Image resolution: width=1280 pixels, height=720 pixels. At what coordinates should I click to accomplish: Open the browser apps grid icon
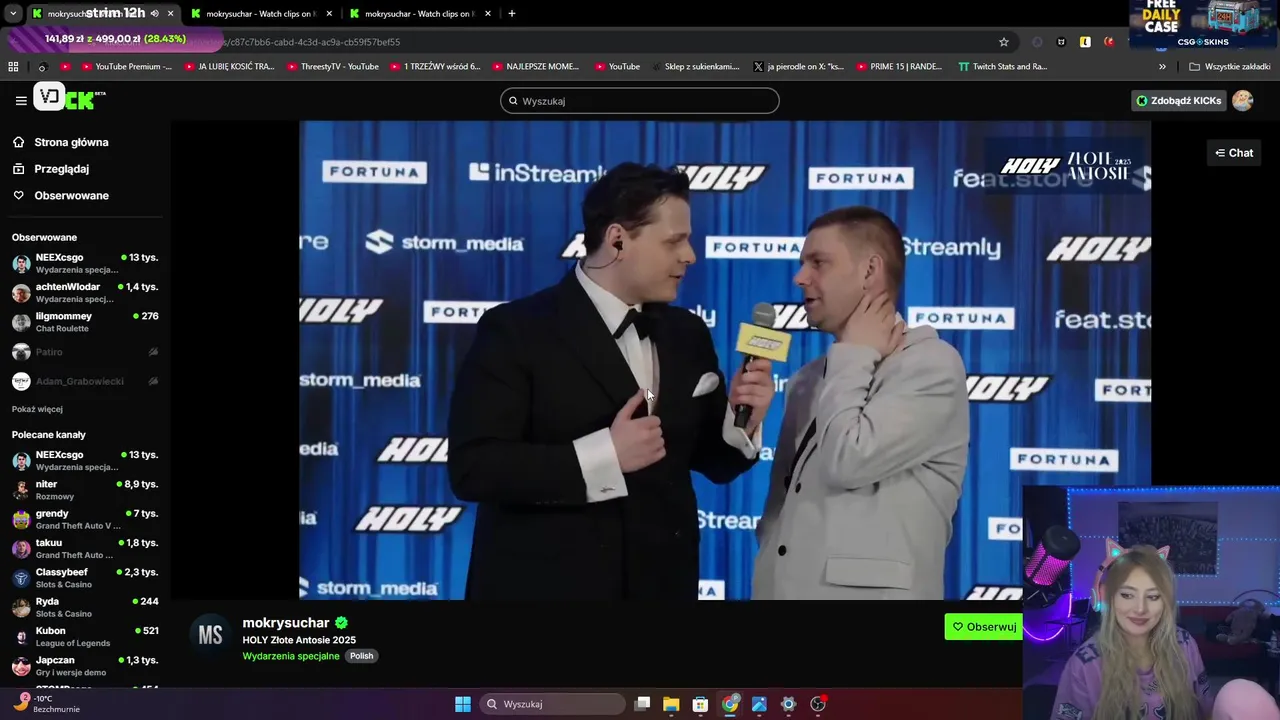coord(13,67)
